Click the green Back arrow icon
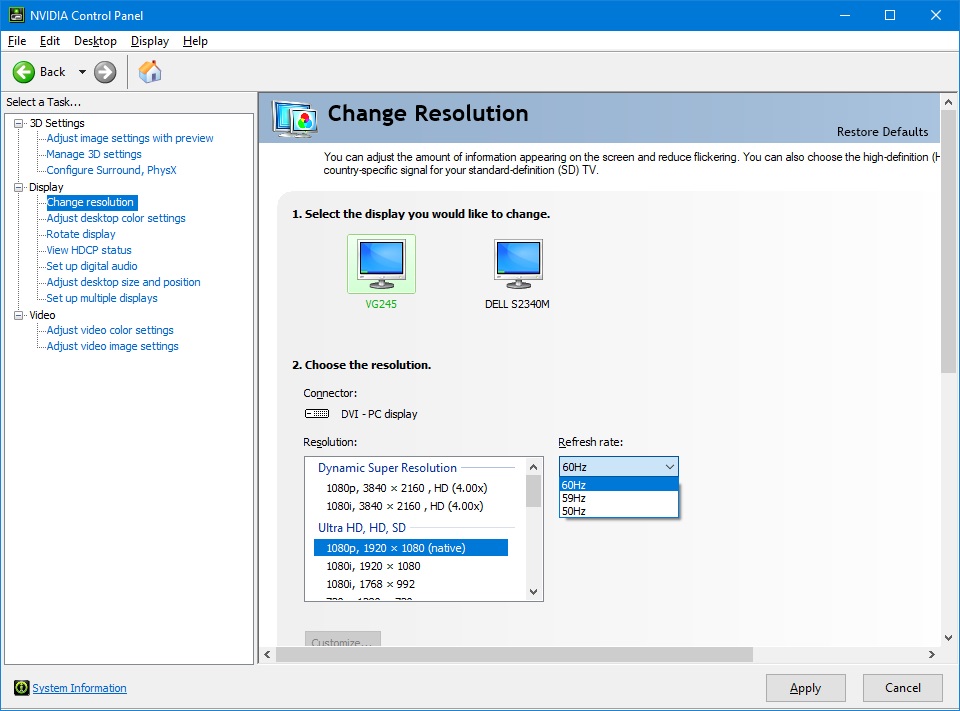The image size is (960, 711). point(24,72)
